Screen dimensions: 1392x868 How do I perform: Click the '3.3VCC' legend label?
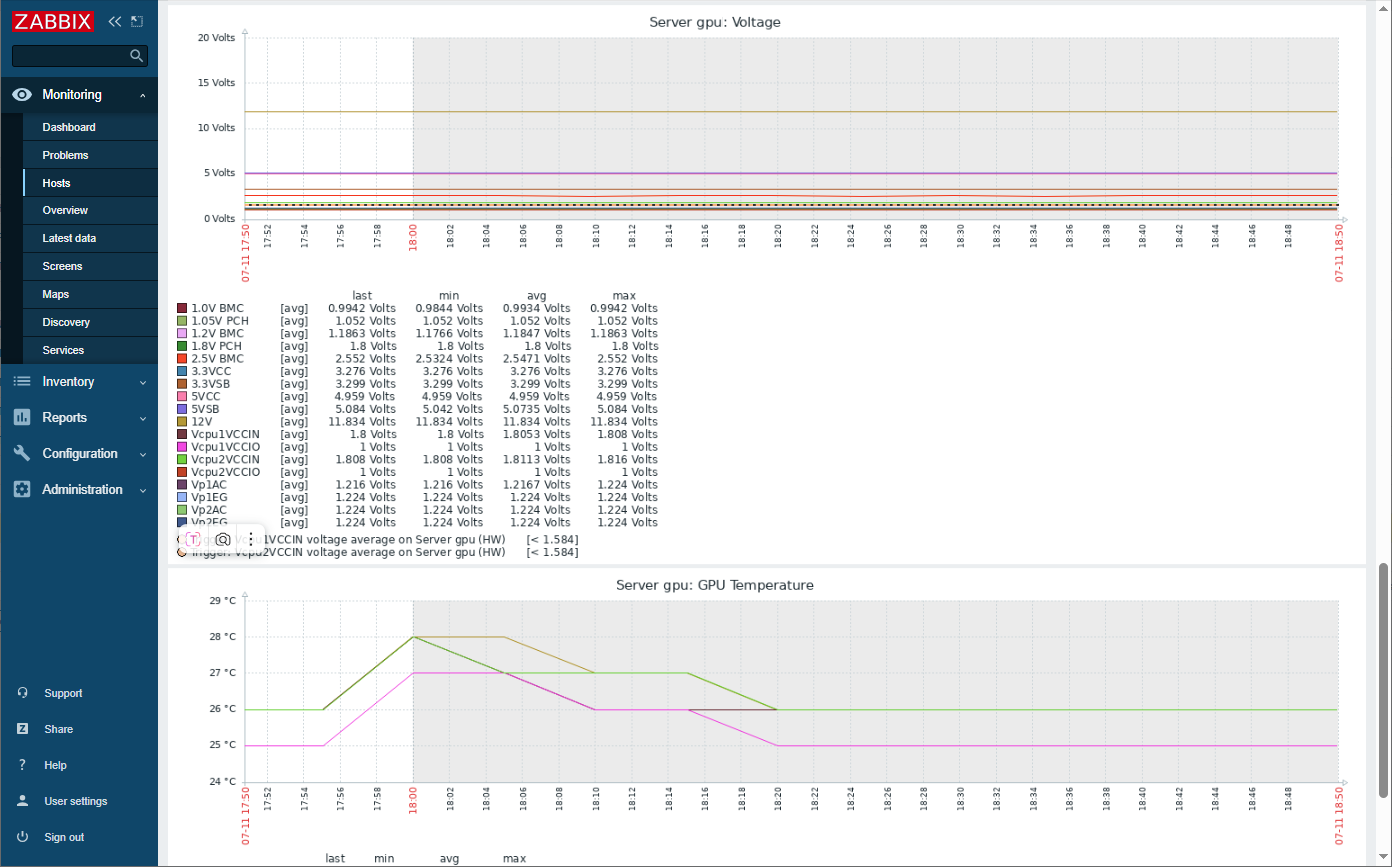(211, 371)
